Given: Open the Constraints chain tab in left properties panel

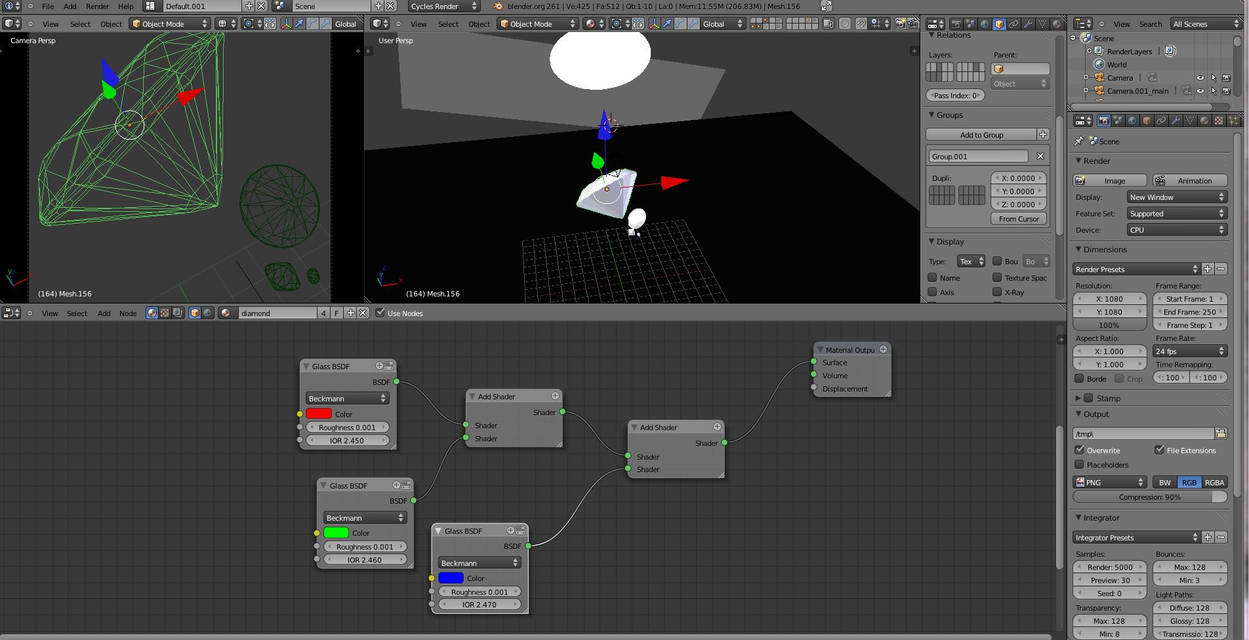Looking at the screenshot, I should tap(1013, 24).
